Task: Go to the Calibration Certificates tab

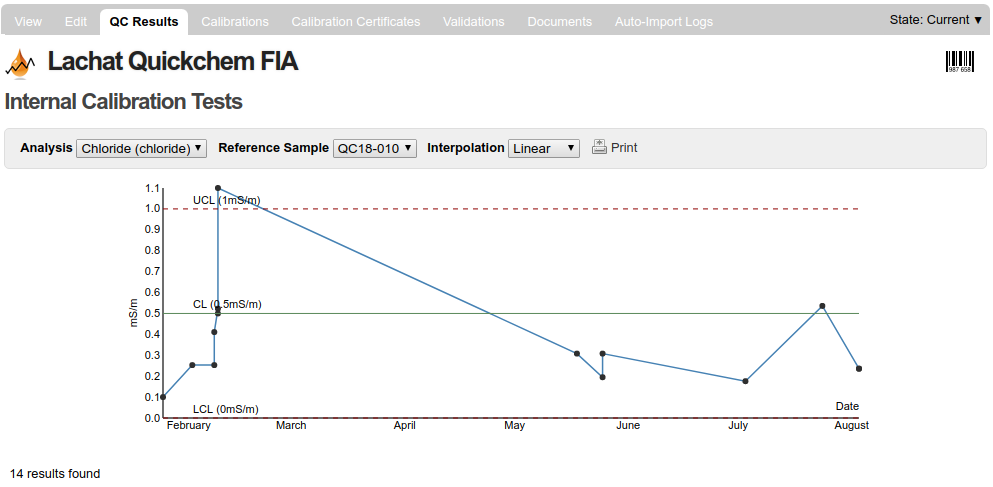Action: point(355,21)
